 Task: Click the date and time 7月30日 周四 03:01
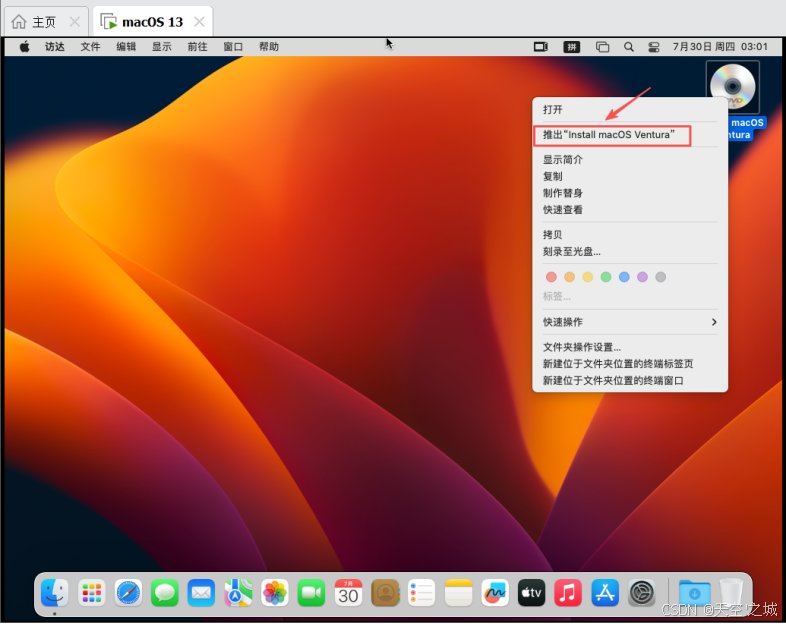[720, 47]
